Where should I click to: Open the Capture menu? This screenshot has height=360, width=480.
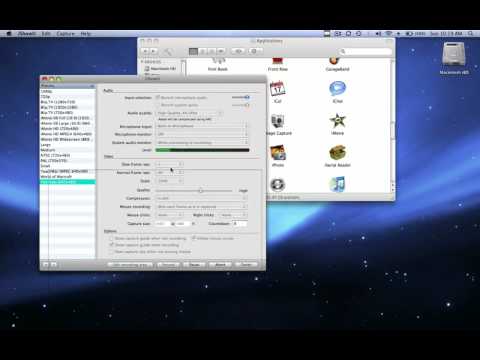(x=65, y=34)
